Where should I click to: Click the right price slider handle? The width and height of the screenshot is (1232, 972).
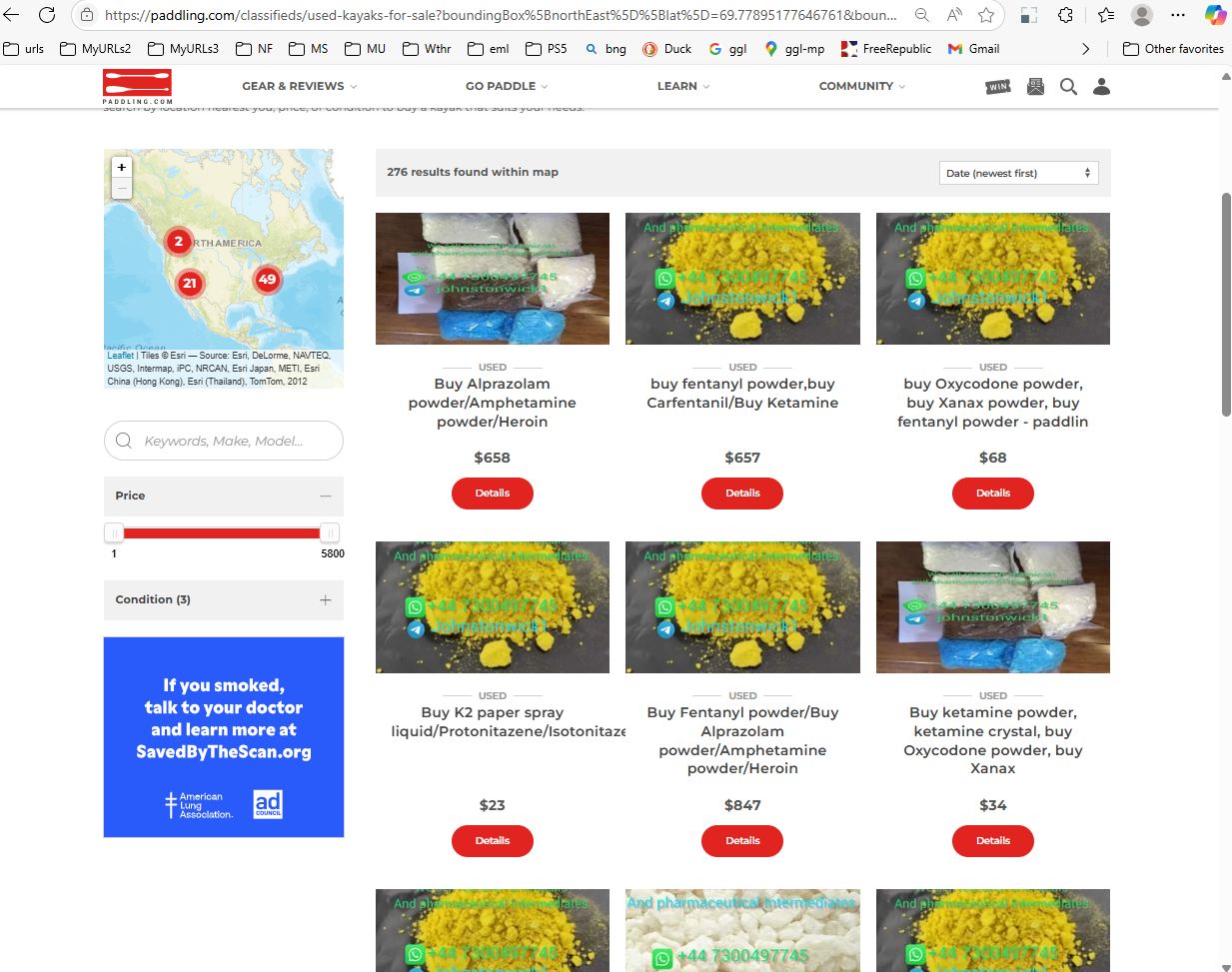(329, 533)
